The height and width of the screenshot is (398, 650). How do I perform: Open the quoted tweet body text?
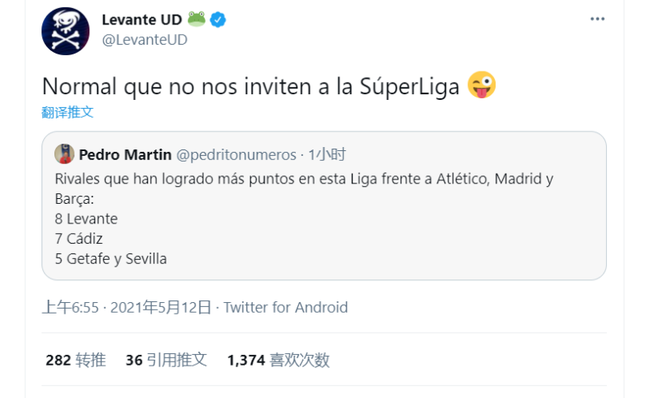[304, 218]
